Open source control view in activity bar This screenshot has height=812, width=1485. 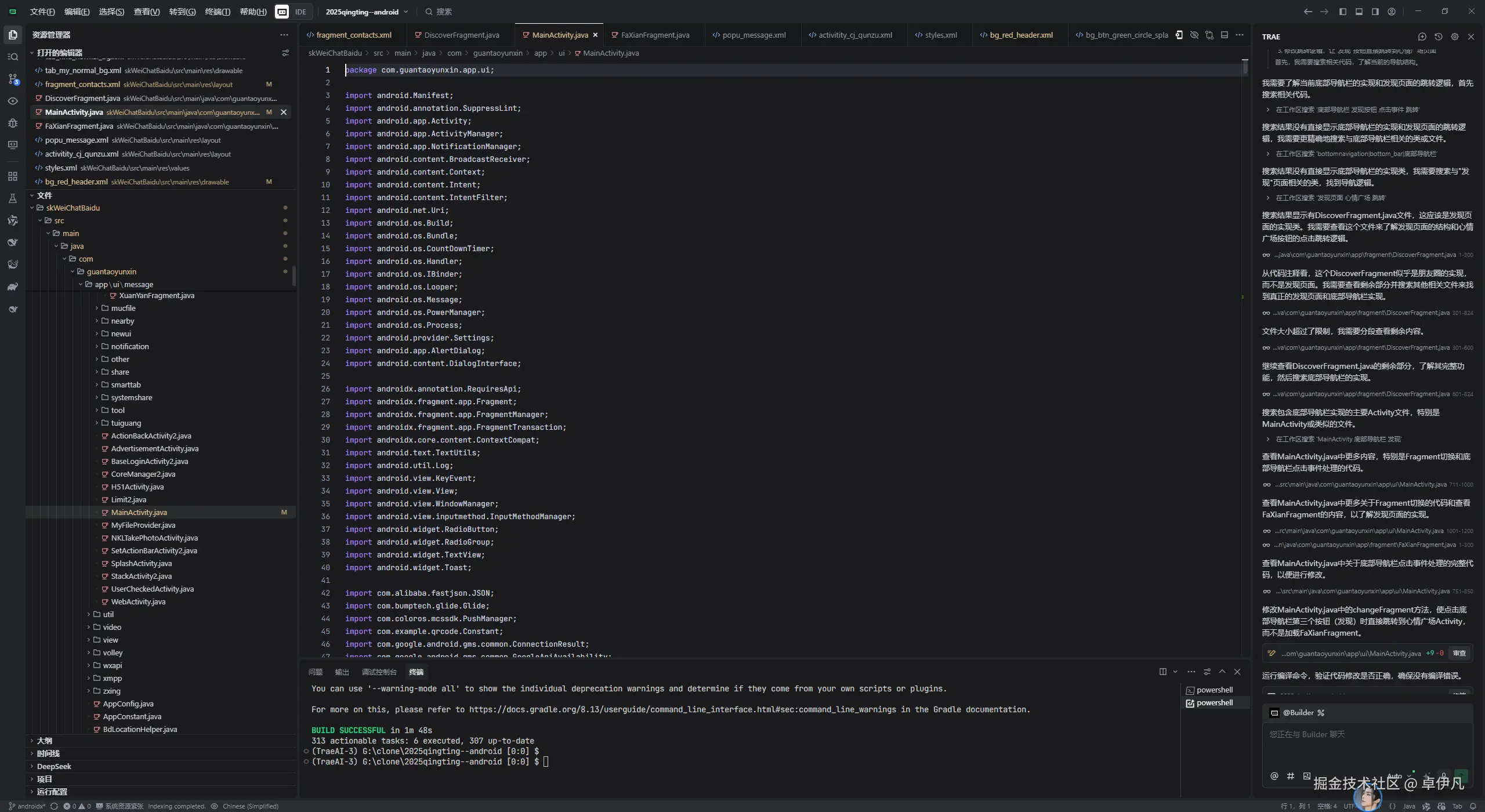(13, 79)
